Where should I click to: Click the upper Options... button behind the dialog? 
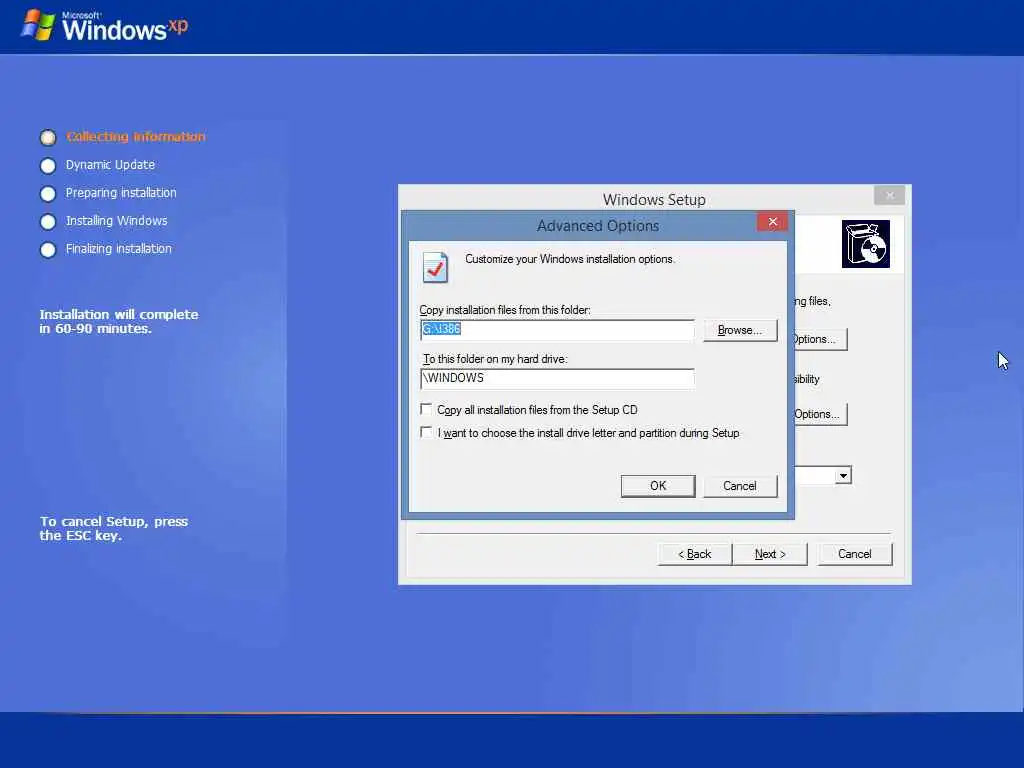820,339
